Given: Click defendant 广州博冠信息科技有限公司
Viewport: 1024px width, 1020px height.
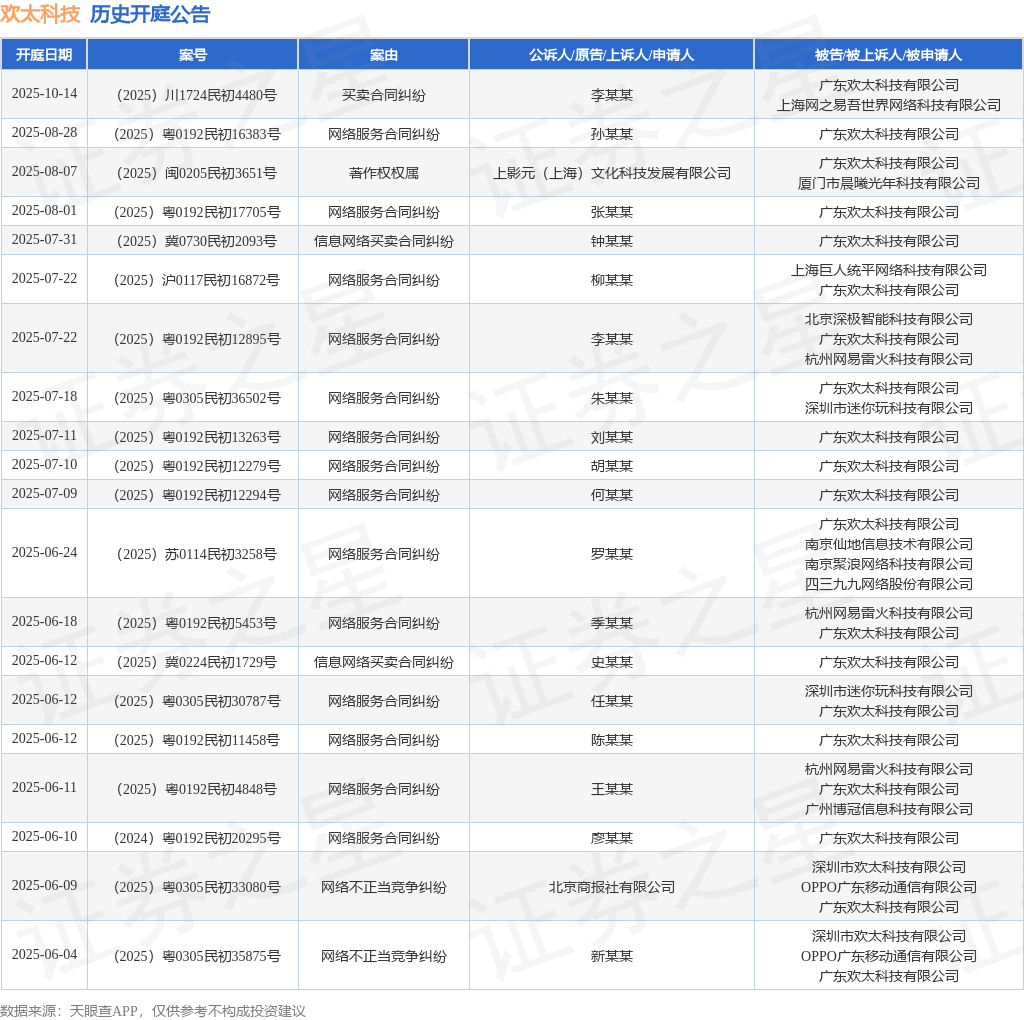Looking at the screenshot, I should pyautogui.click(x=888, y=810).
